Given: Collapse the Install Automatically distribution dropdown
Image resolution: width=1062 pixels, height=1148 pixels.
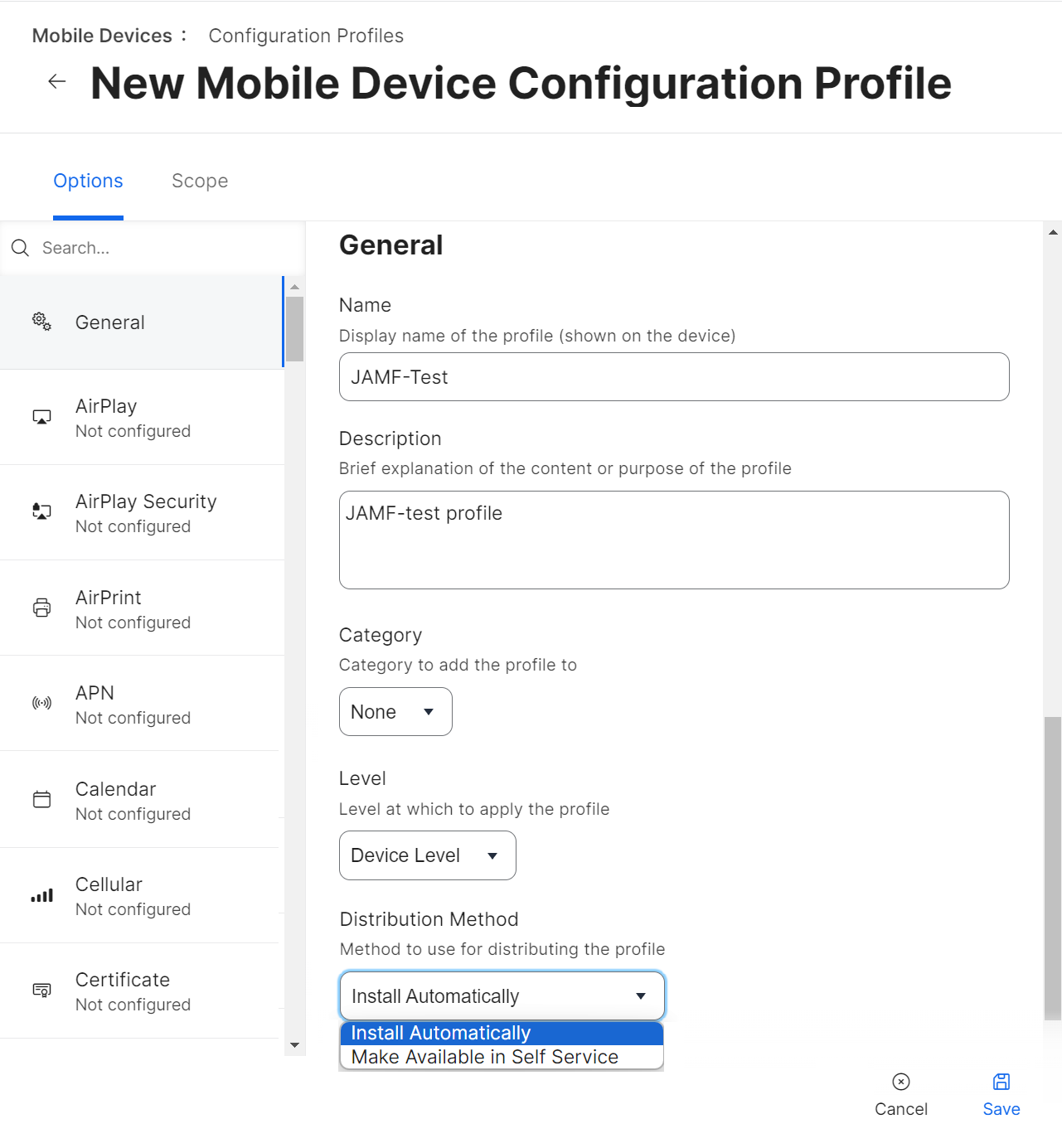Looking at the screenshot, I should (502, 995).
